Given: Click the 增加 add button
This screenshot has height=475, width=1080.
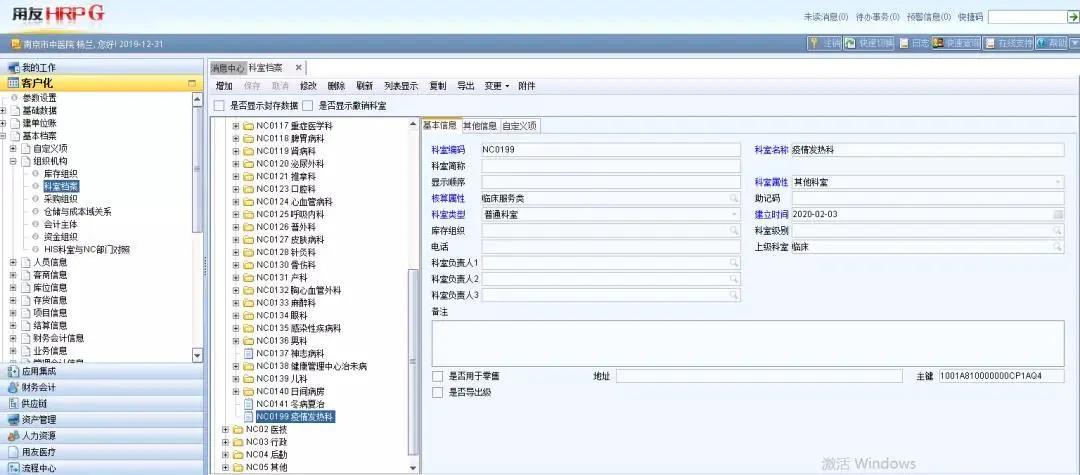Looking at the screenshot, I should [x=224, y=86].
